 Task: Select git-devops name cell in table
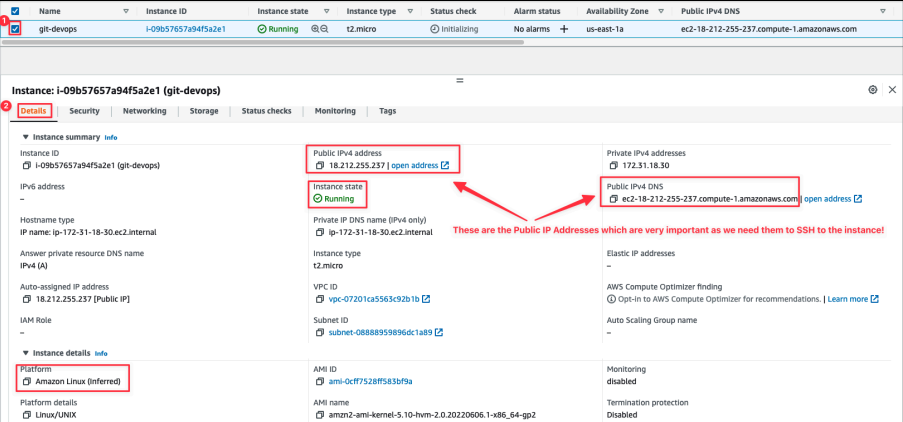(58, 29)
